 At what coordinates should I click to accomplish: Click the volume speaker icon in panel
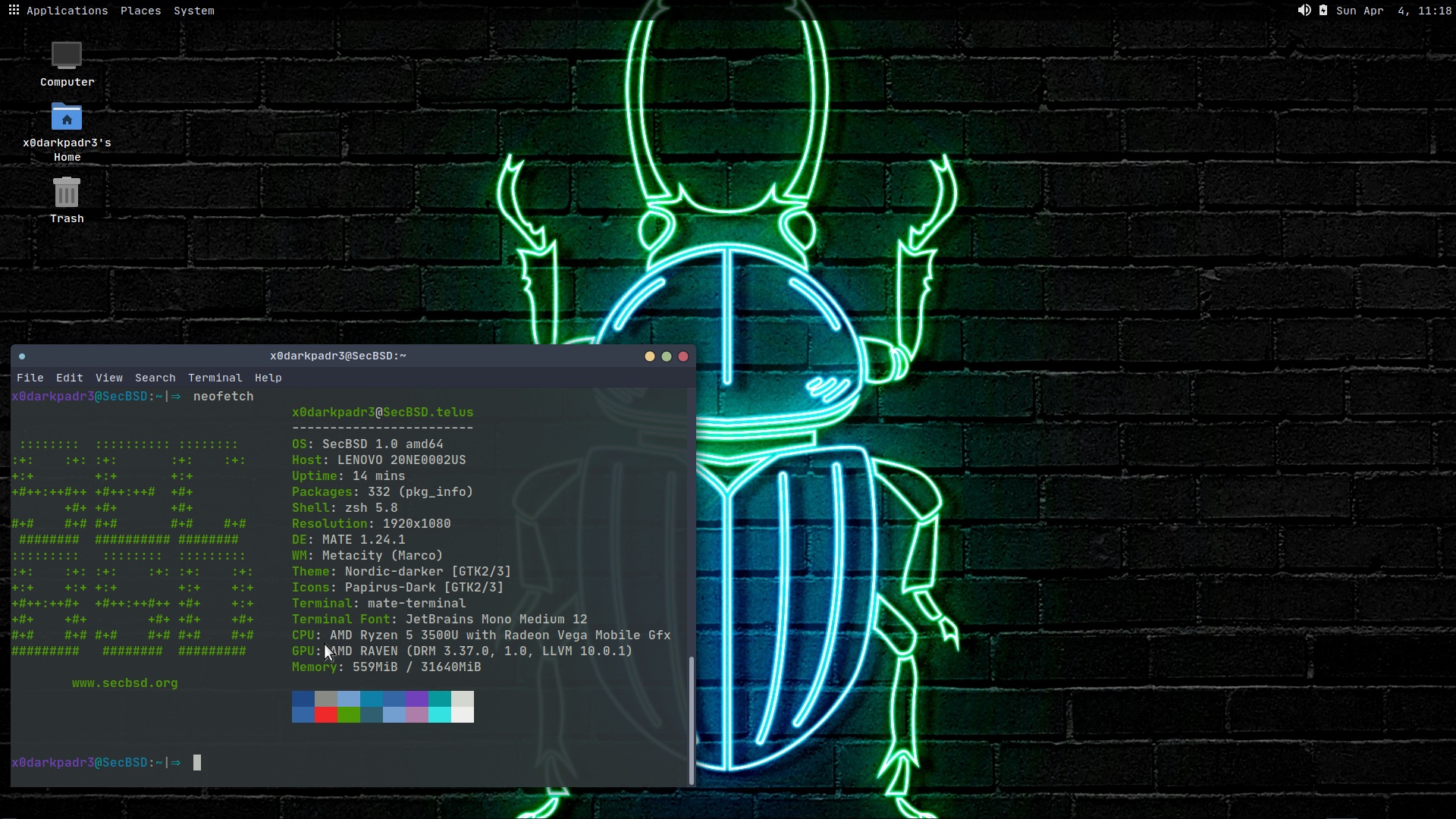pos(1304,11)
